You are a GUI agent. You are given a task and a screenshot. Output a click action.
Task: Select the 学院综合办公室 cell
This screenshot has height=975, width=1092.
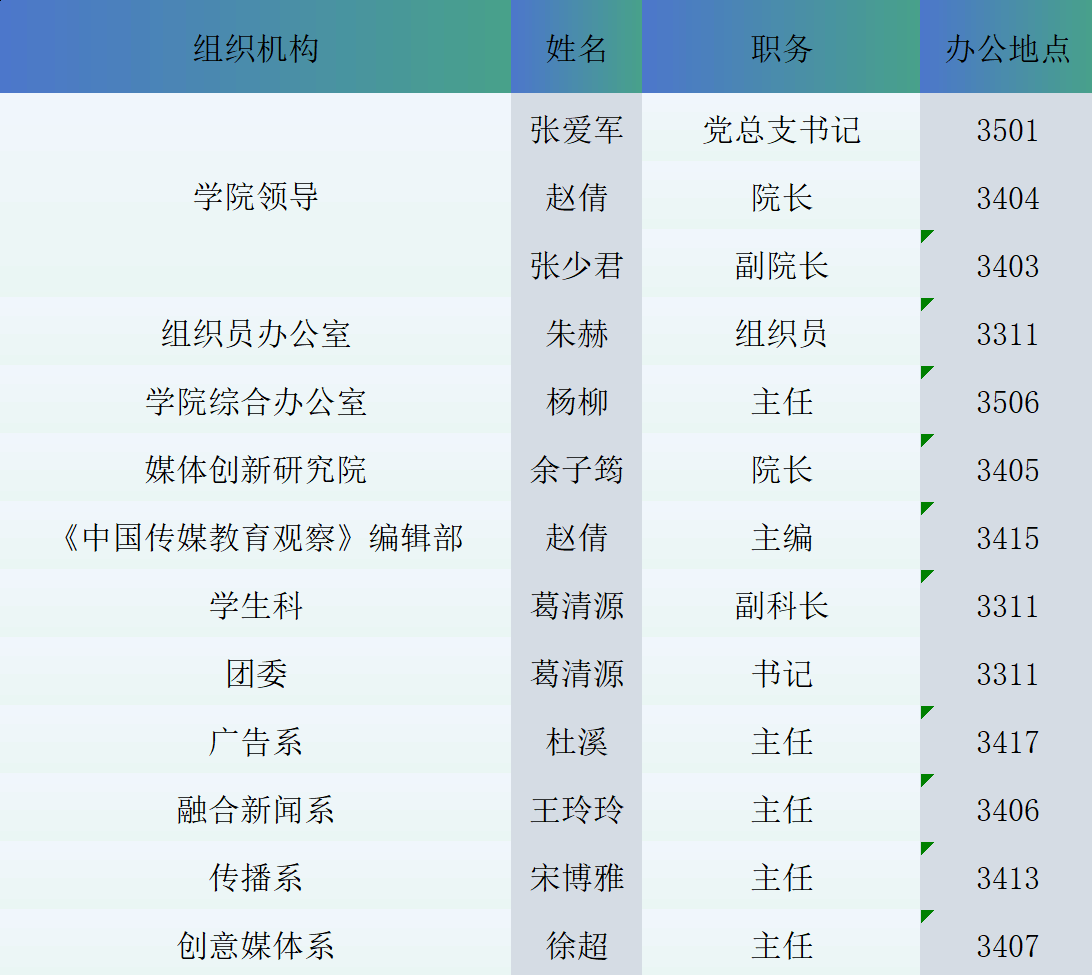click(255, 402)
